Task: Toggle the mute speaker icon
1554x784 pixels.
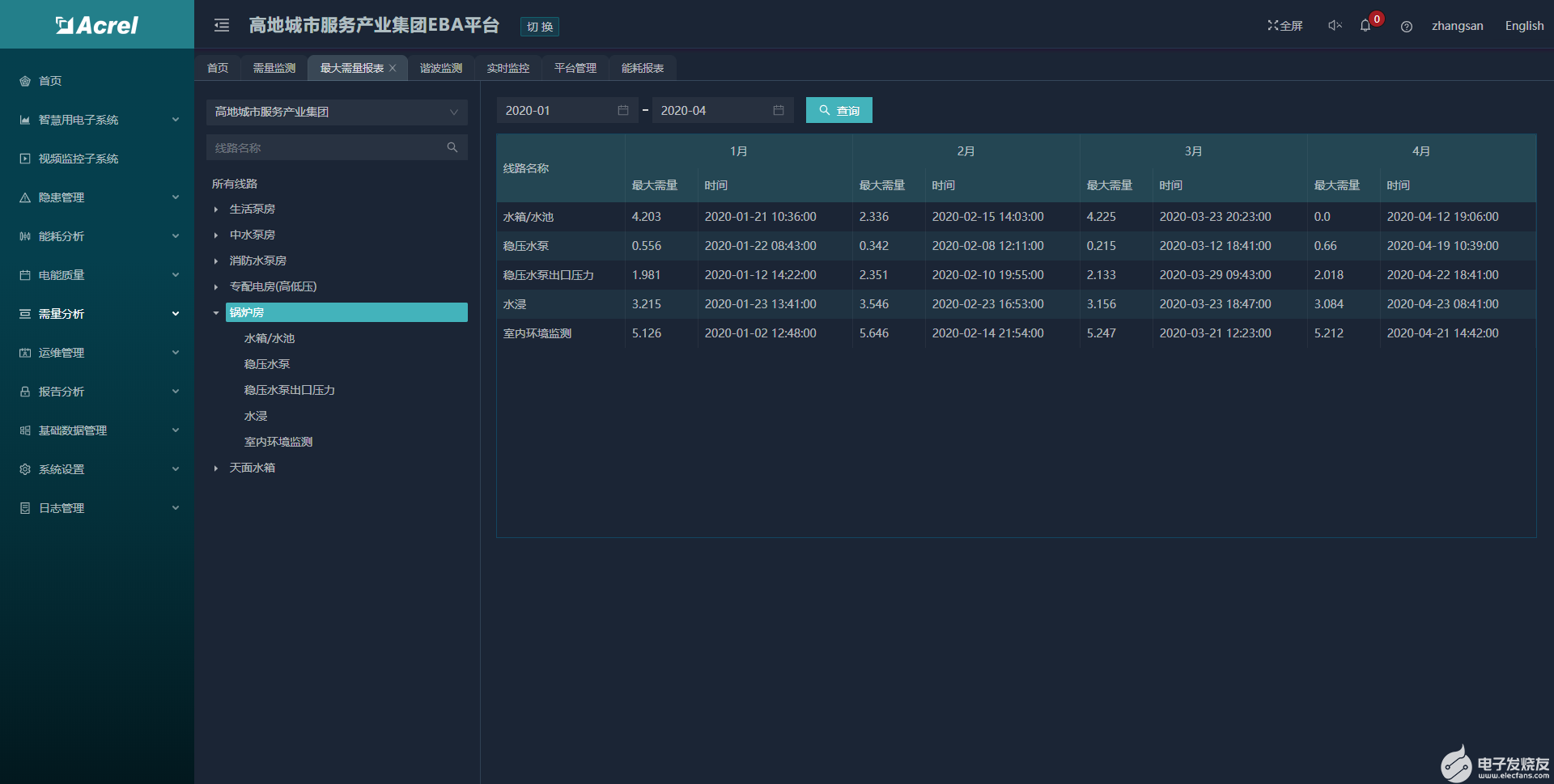Action: (1335, 26)
